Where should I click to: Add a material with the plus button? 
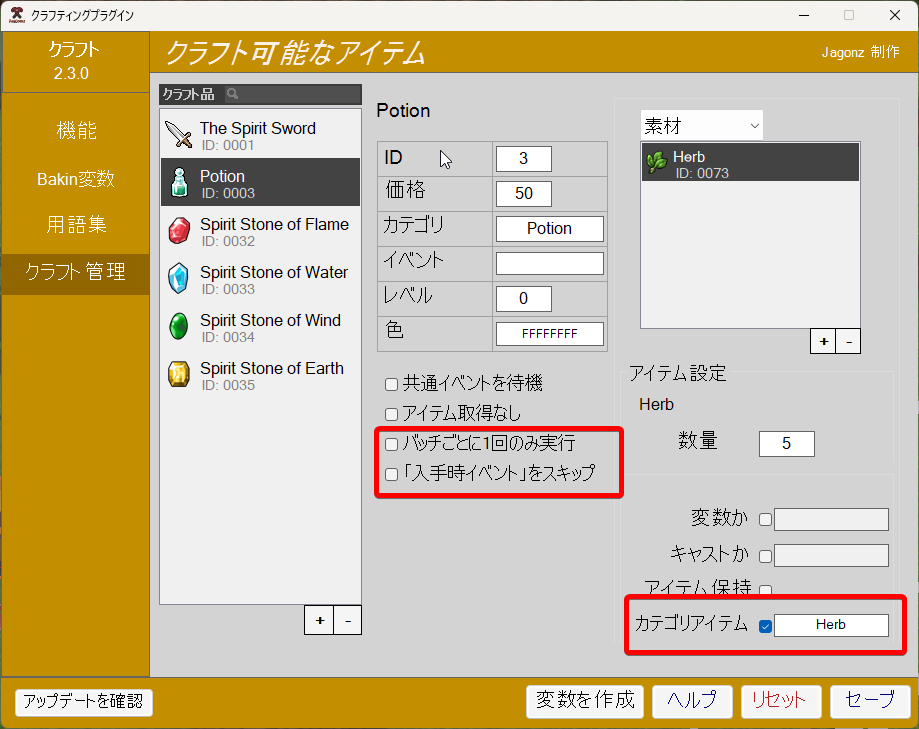[823, 341]
